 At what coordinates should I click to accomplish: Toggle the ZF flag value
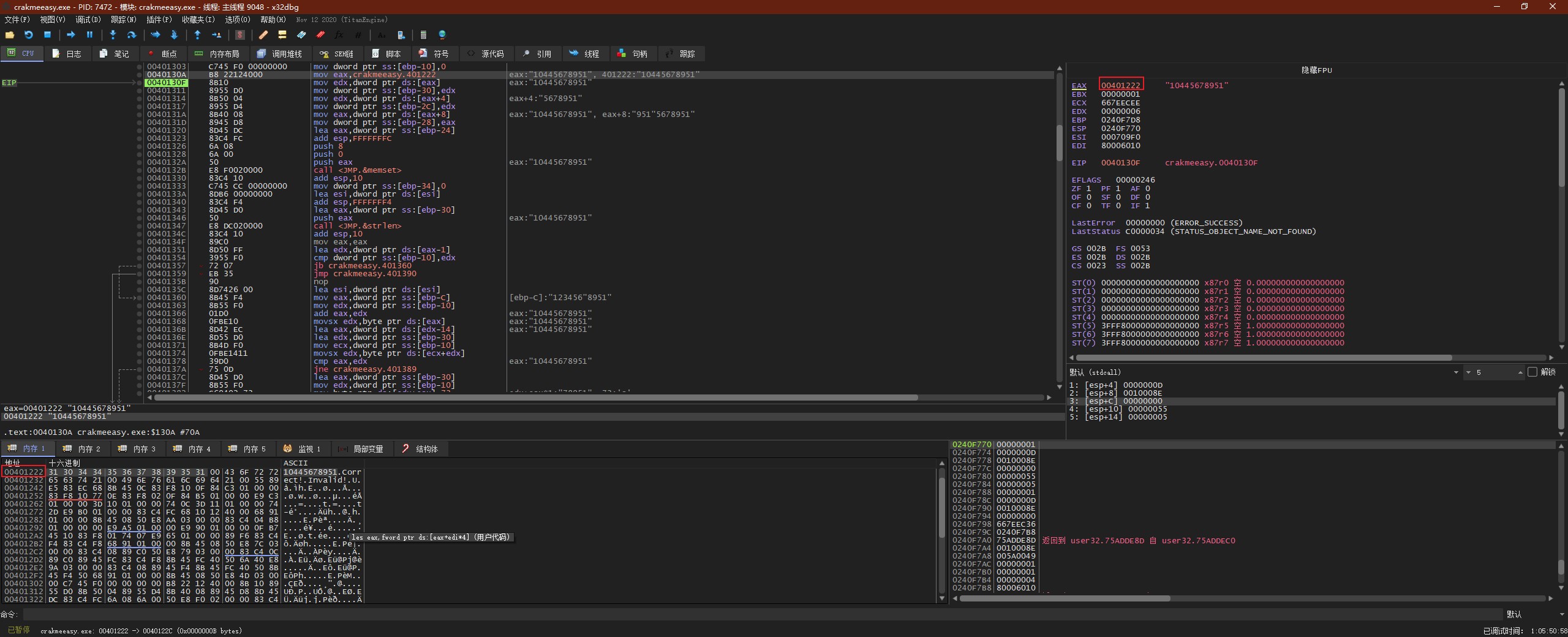[1088, 189]
